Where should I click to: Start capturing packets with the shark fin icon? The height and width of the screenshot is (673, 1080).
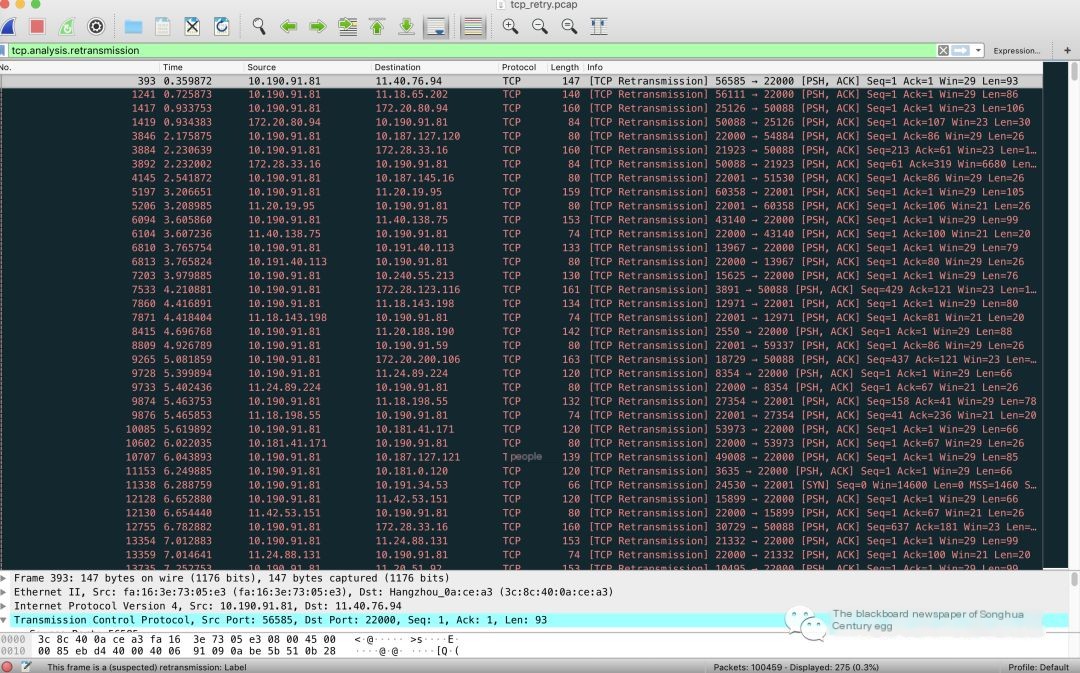pyautogui.click(x=8, y=27)
